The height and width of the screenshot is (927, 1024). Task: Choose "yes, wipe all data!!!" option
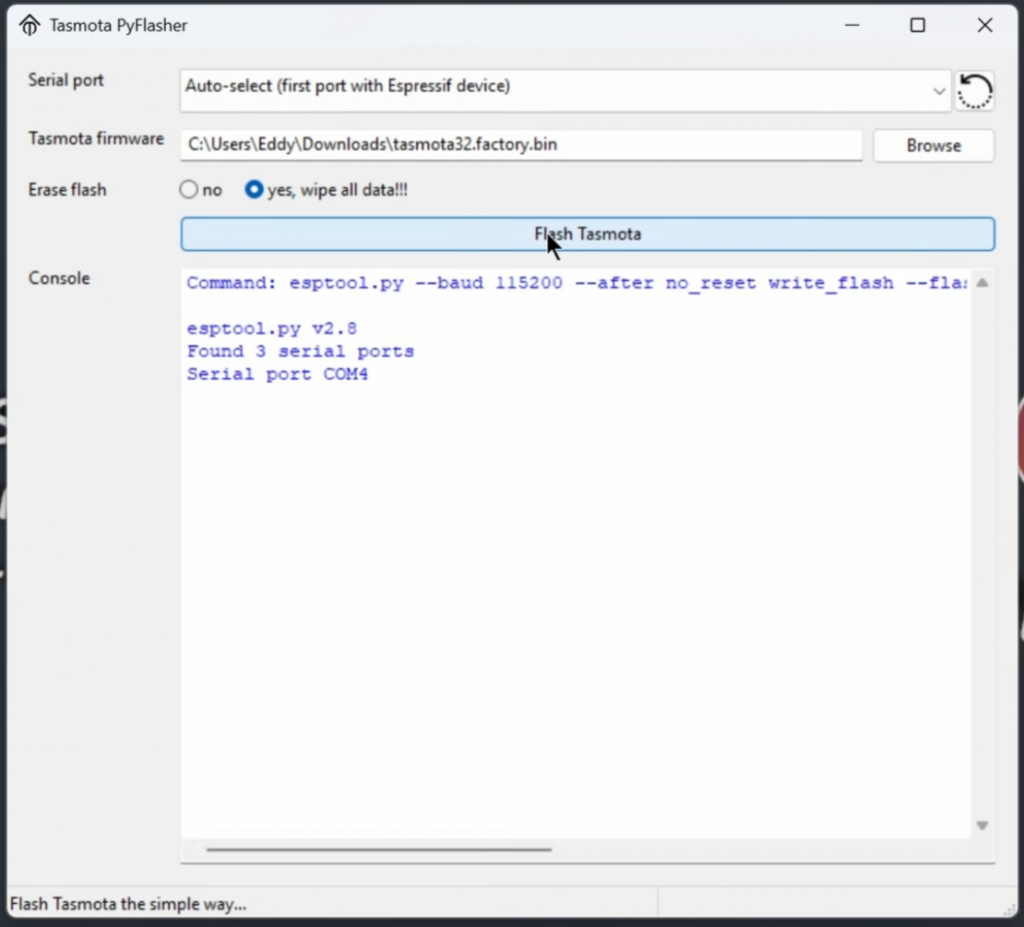point(255,190)
